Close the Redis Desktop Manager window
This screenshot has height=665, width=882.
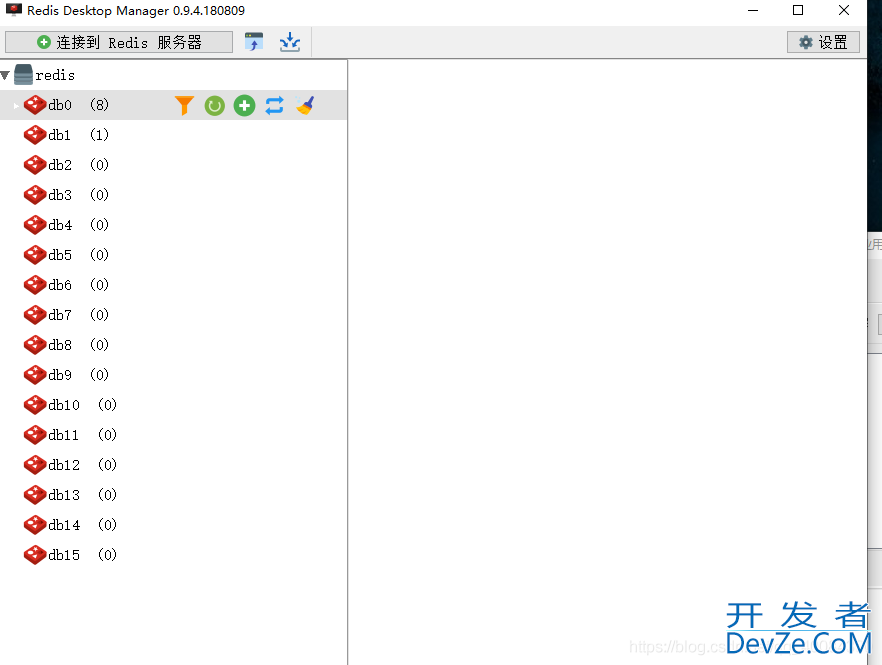click(x=844, y=10)
